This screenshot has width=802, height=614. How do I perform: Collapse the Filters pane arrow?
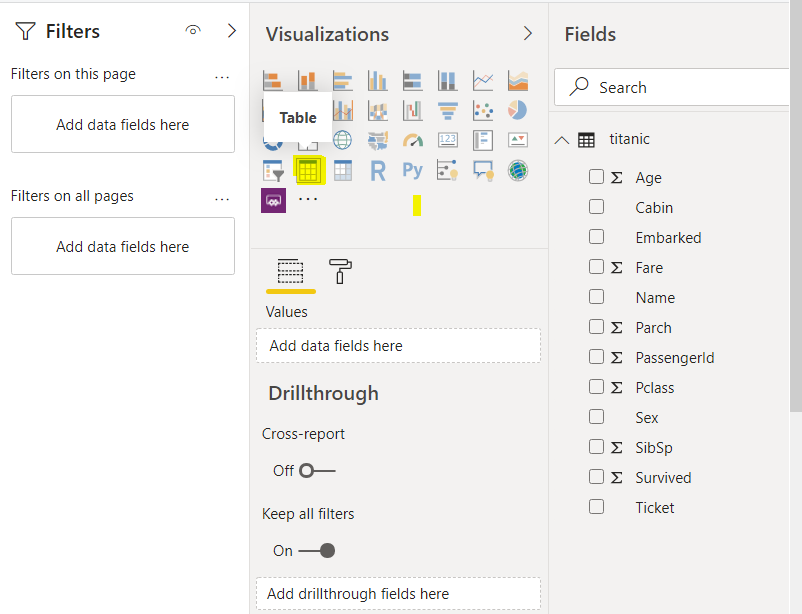point(232,31)
